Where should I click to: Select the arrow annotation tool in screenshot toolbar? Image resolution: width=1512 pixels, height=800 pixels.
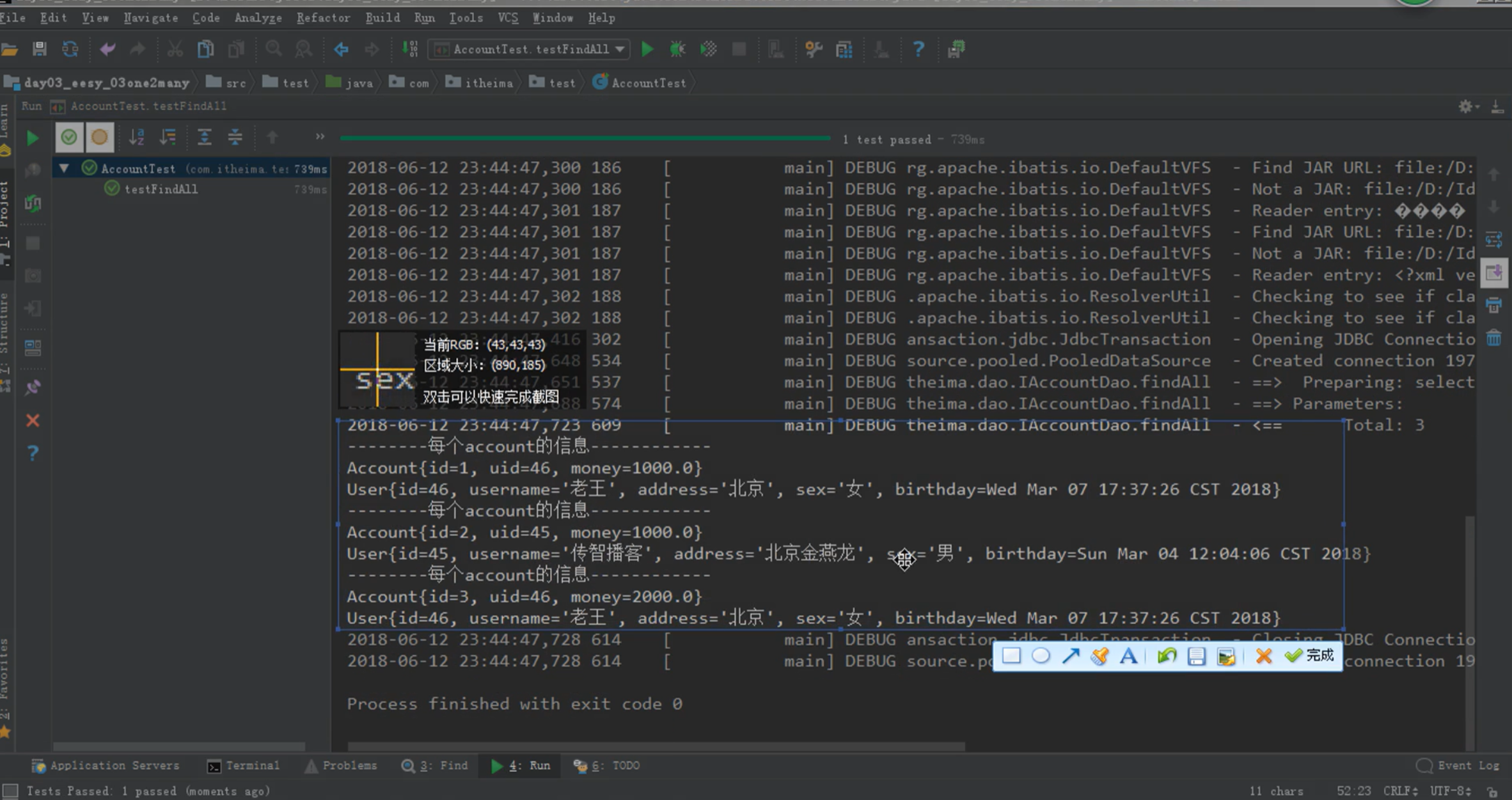[x=1070, y=656]
